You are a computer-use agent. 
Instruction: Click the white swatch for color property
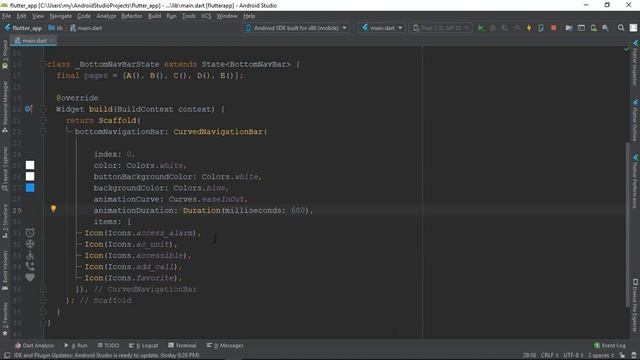coord(30,165)
